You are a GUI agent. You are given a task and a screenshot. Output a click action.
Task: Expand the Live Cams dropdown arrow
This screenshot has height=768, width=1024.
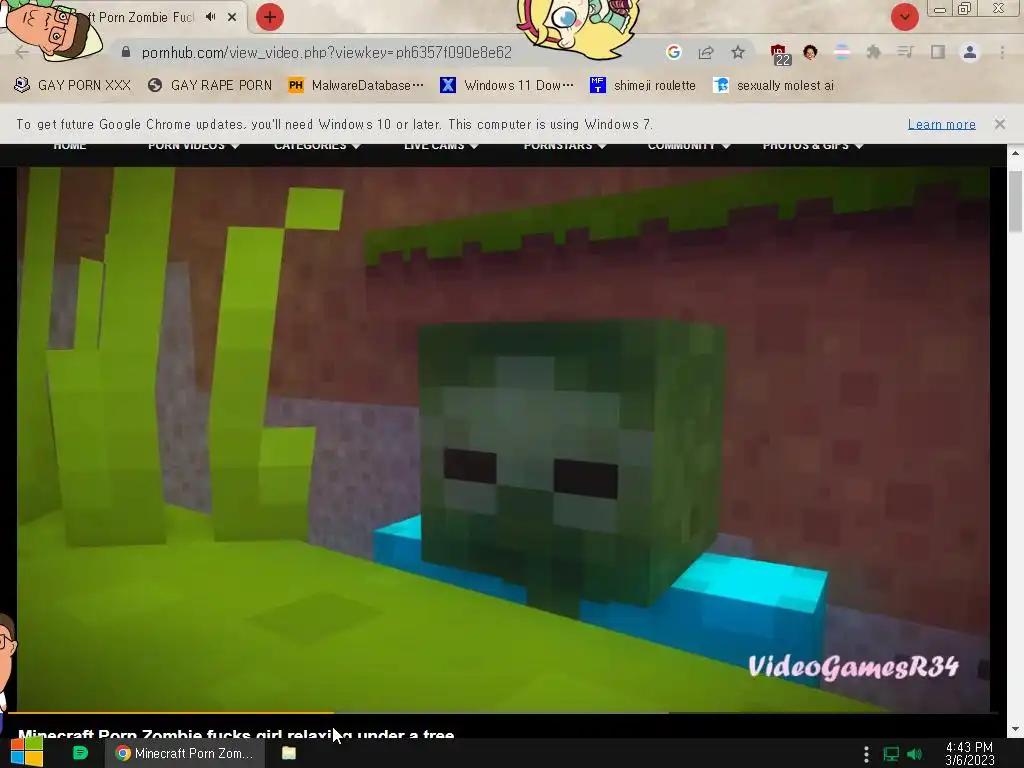474,146
